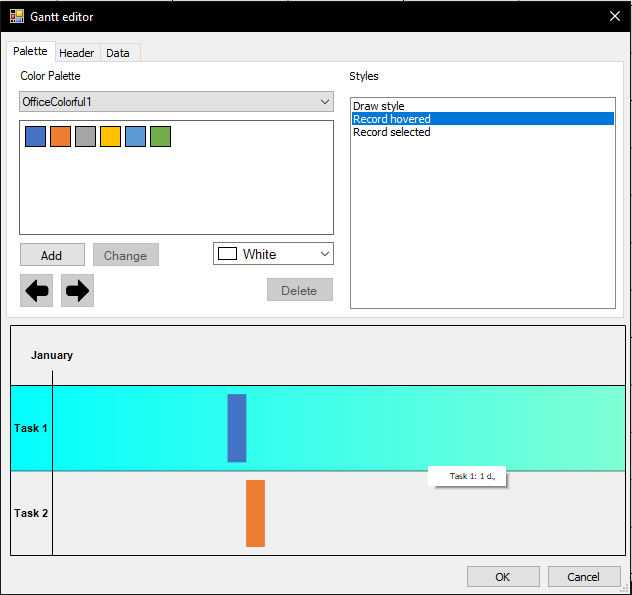The image size is (632, 595).
Task: Click the 'Color Palette' label
Action: (50, 76)
